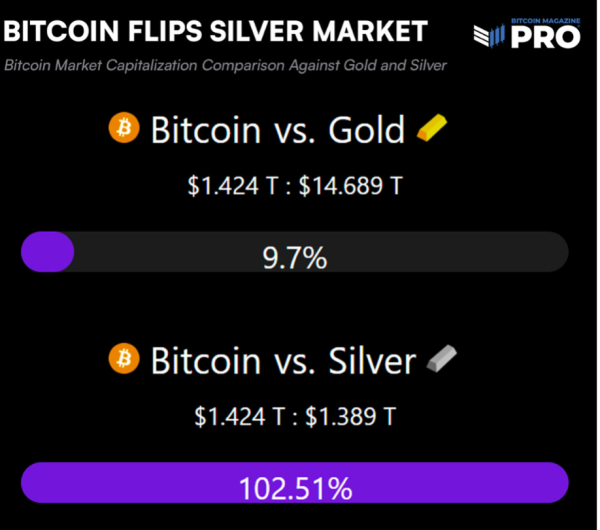Click the "BITCOIN FLIPS SILVER MARKET" title
600x530 pixels.
215,31
